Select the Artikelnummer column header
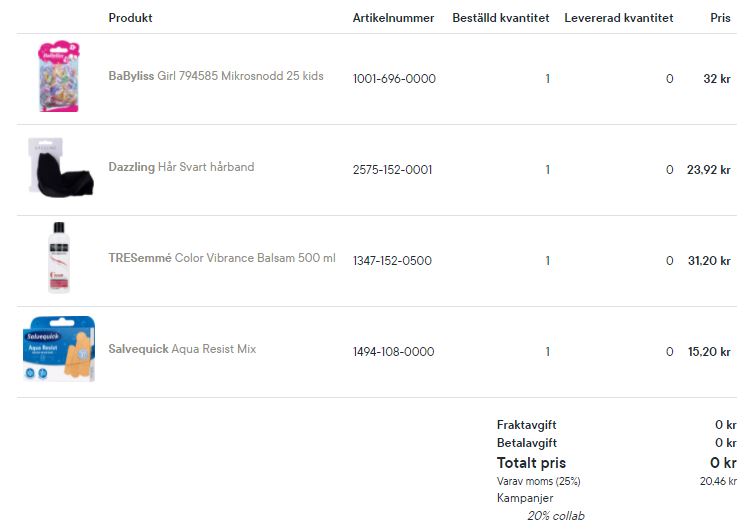Screen dimensions: 747x531 click(393, 18)
